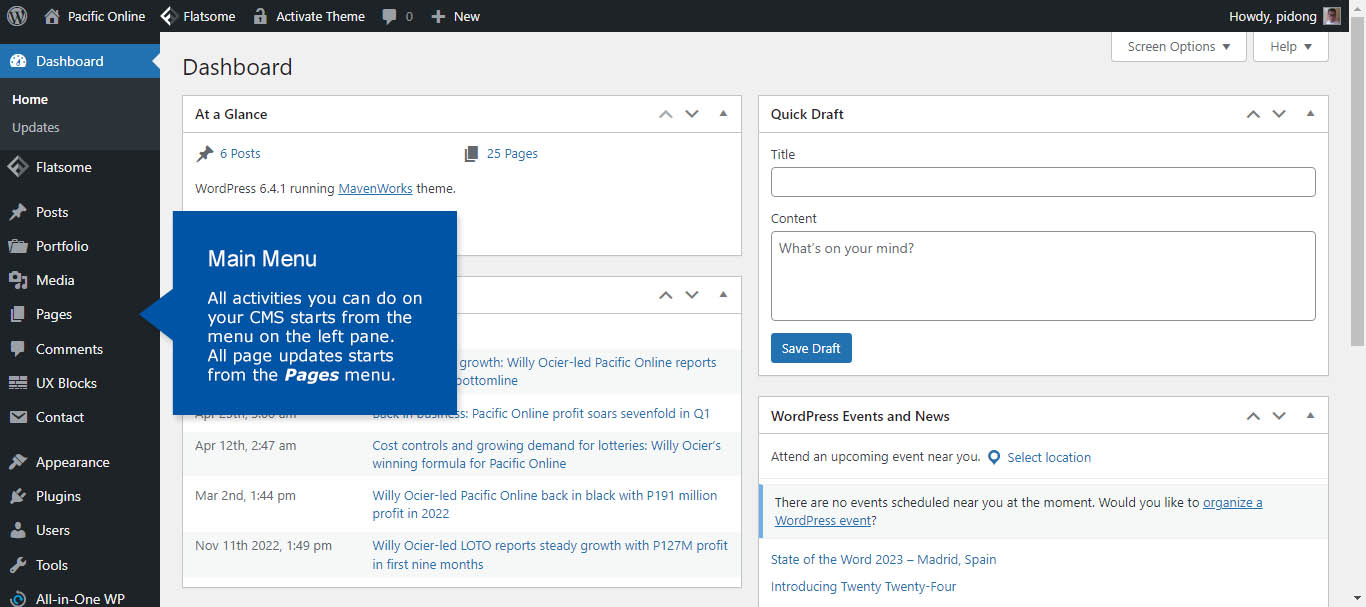Click the WordPress logo icon
The image size is (1366, 607).
coord(17,16)
